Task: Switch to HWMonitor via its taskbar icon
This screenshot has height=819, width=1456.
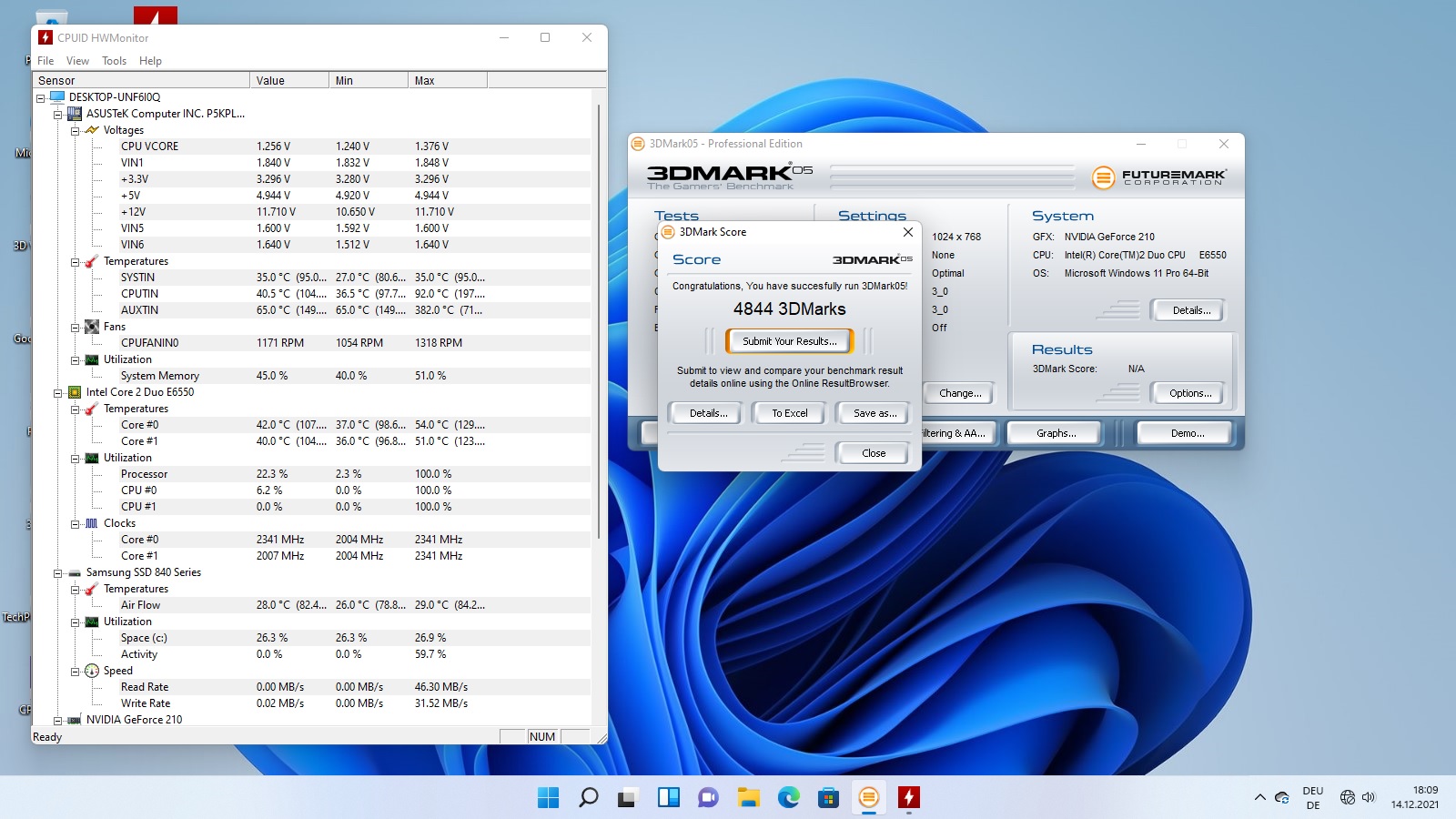Action: (908, 798)
